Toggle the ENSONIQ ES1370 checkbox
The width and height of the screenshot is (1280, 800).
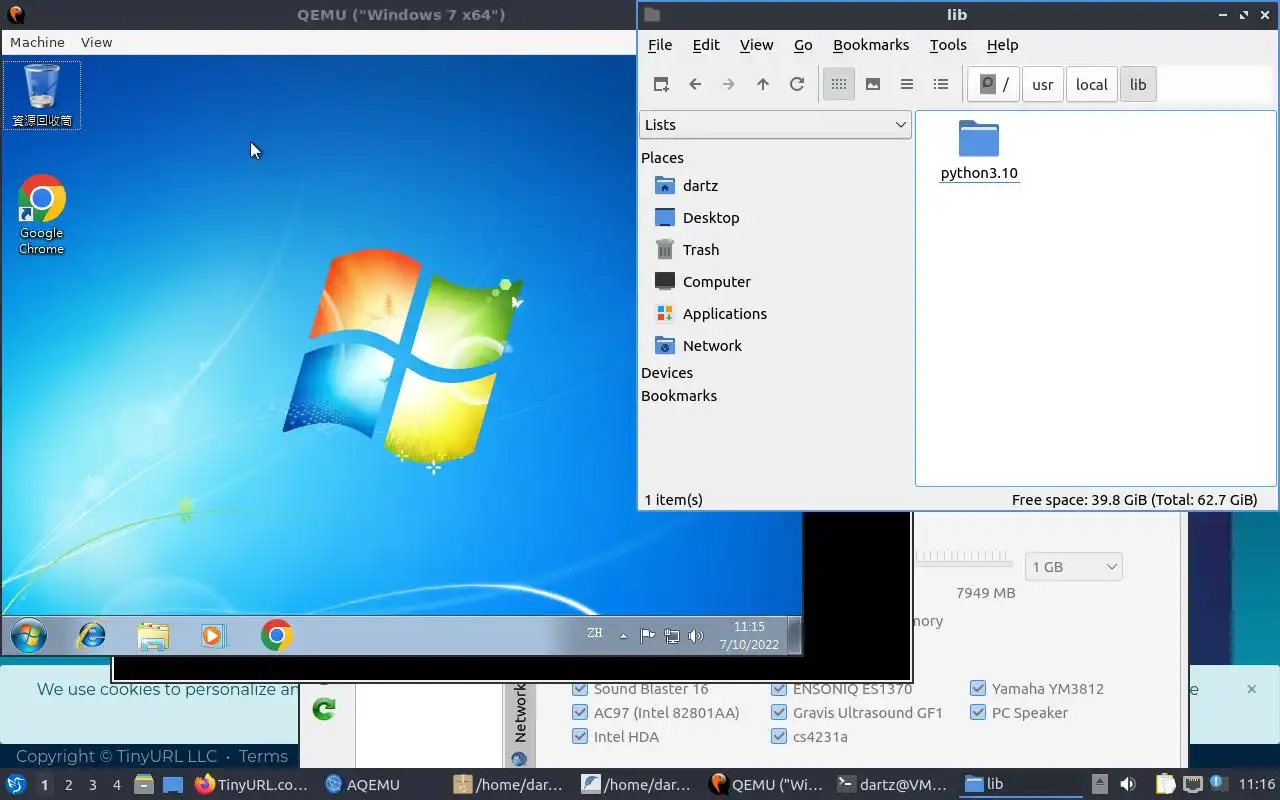pyautogui.click(x=779, y=689)
